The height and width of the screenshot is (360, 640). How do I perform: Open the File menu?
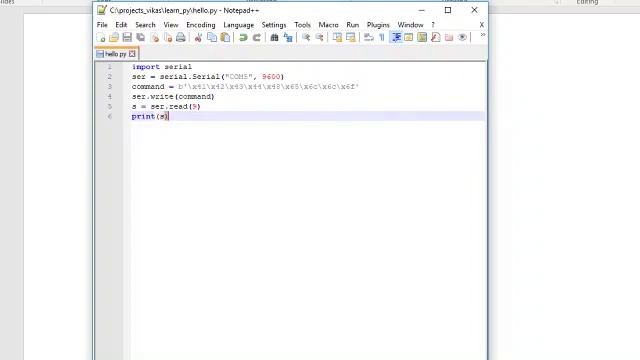(x=102, y=25)
